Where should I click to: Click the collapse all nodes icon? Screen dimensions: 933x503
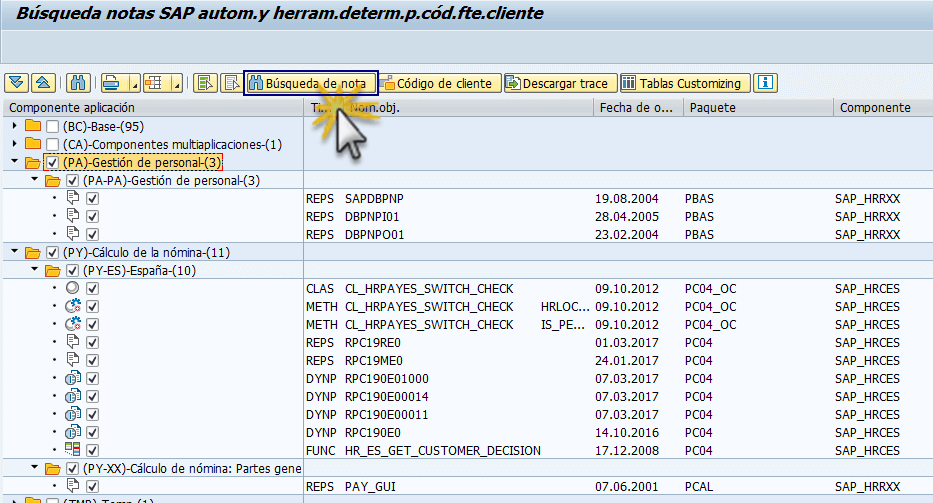[43, 83]
